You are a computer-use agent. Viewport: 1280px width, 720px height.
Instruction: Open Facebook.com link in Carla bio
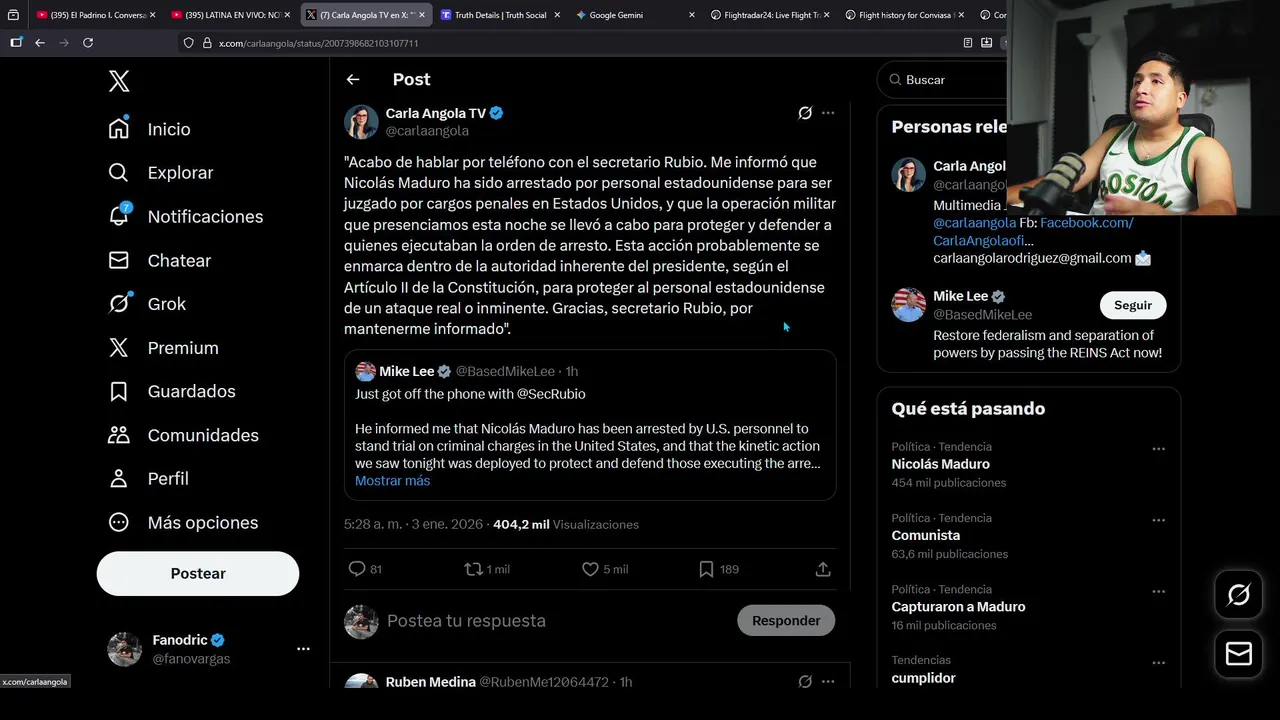coord(1086,223)
